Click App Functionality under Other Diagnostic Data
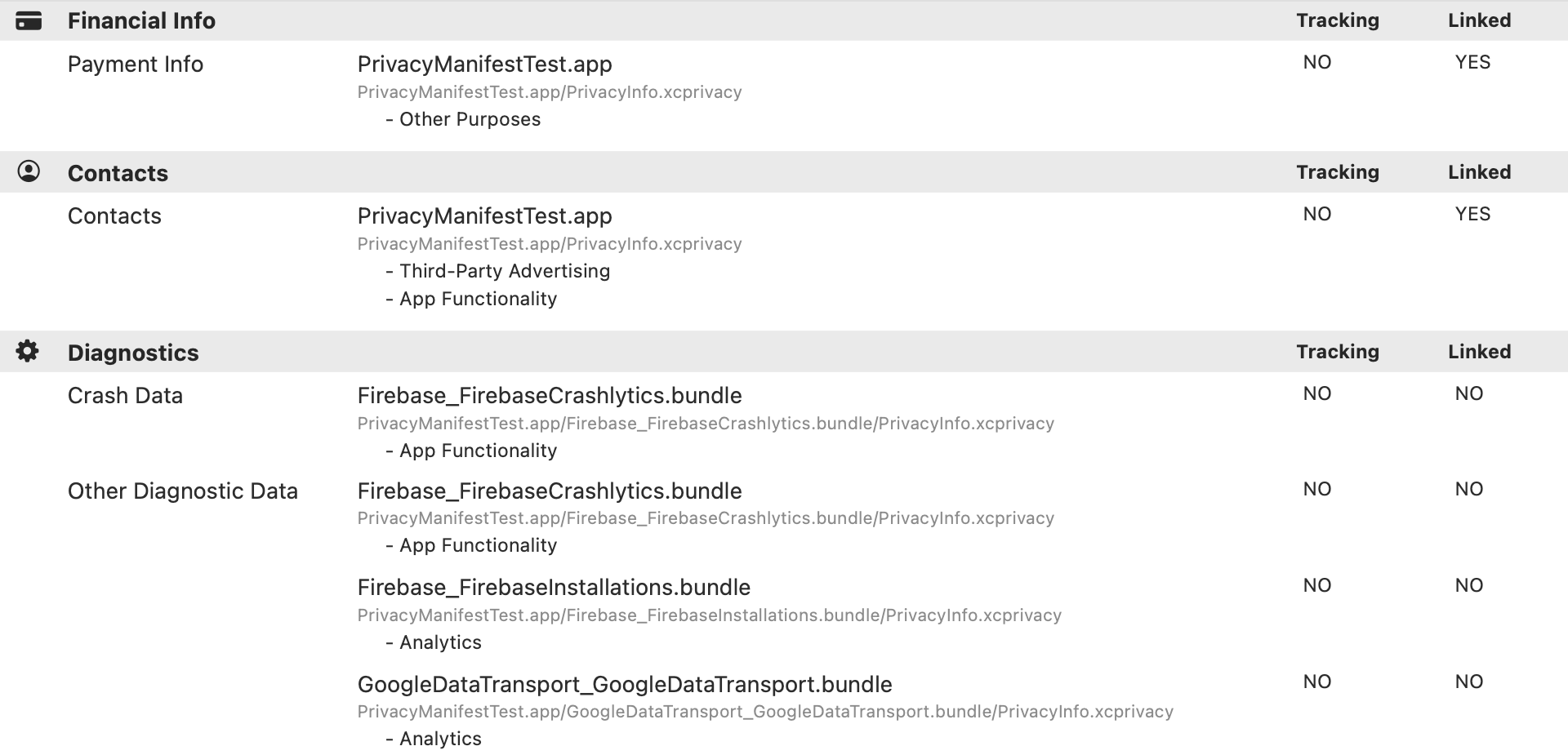The image size is (1568, 755). pyautogui.click(x=471, y=545)
